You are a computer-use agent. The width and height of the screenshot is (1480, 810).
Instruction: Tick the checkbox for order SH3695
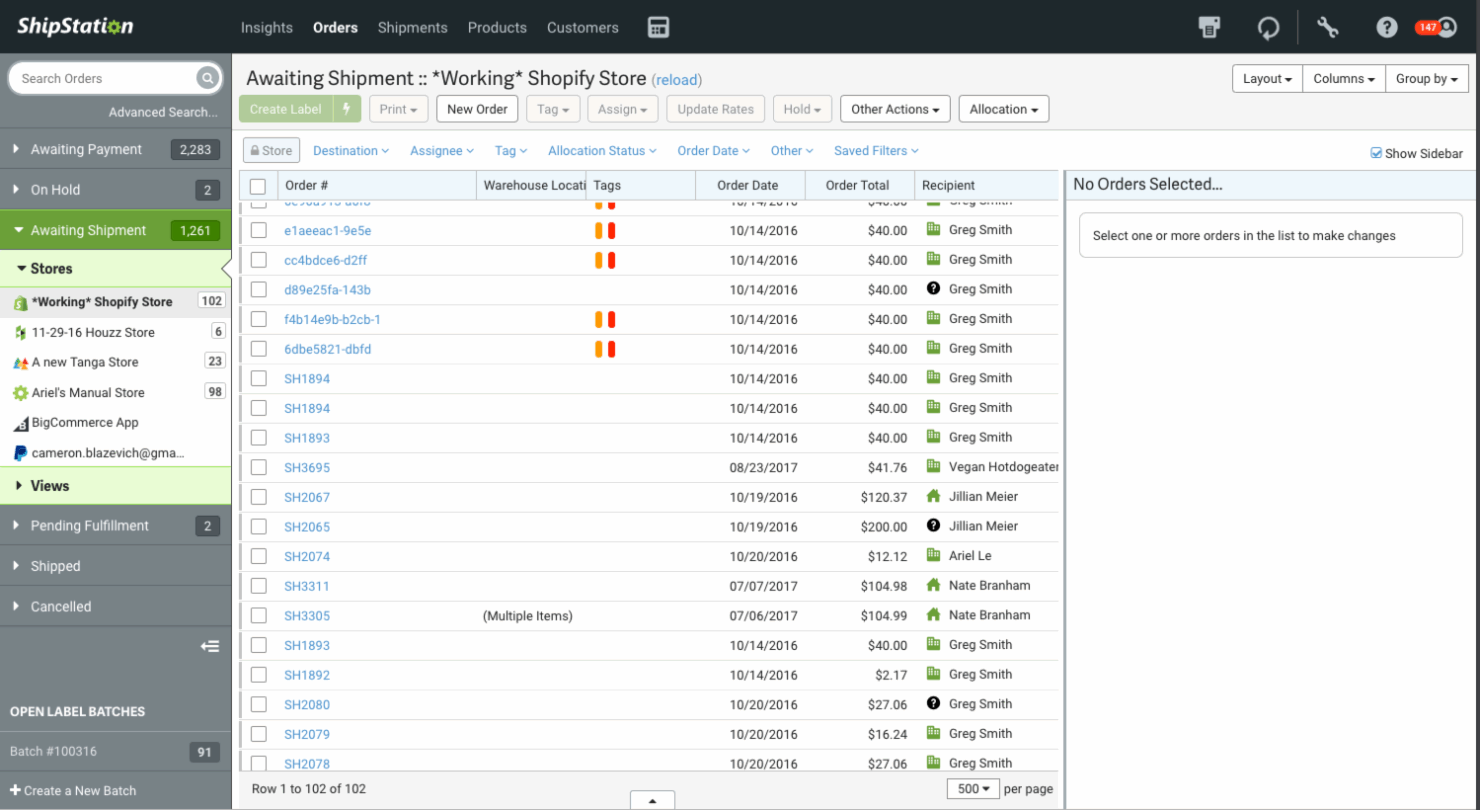(259, 467)
